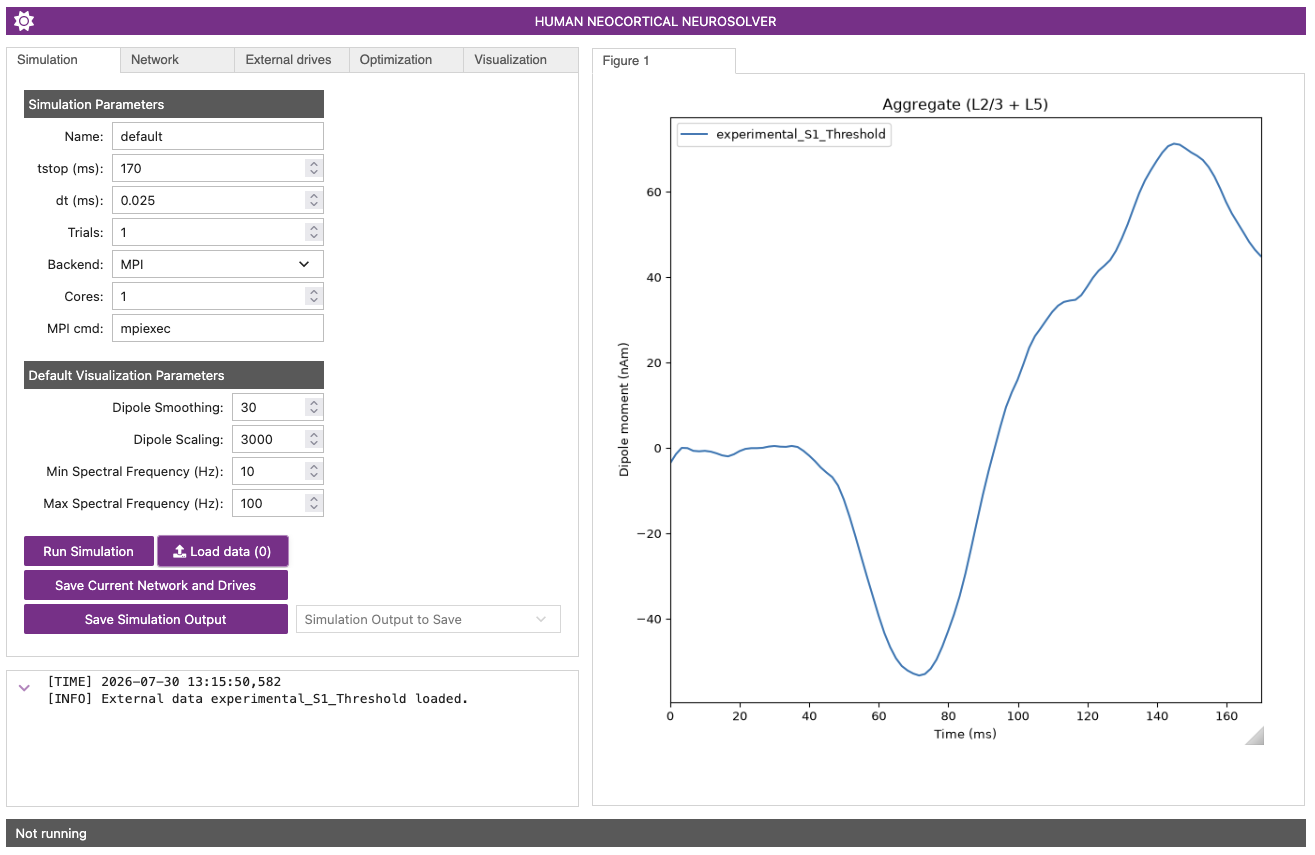1315x855 pixels.
Task: Click the Aggregate (L2/3 + L5) plot title
Action: pos(965,104)
